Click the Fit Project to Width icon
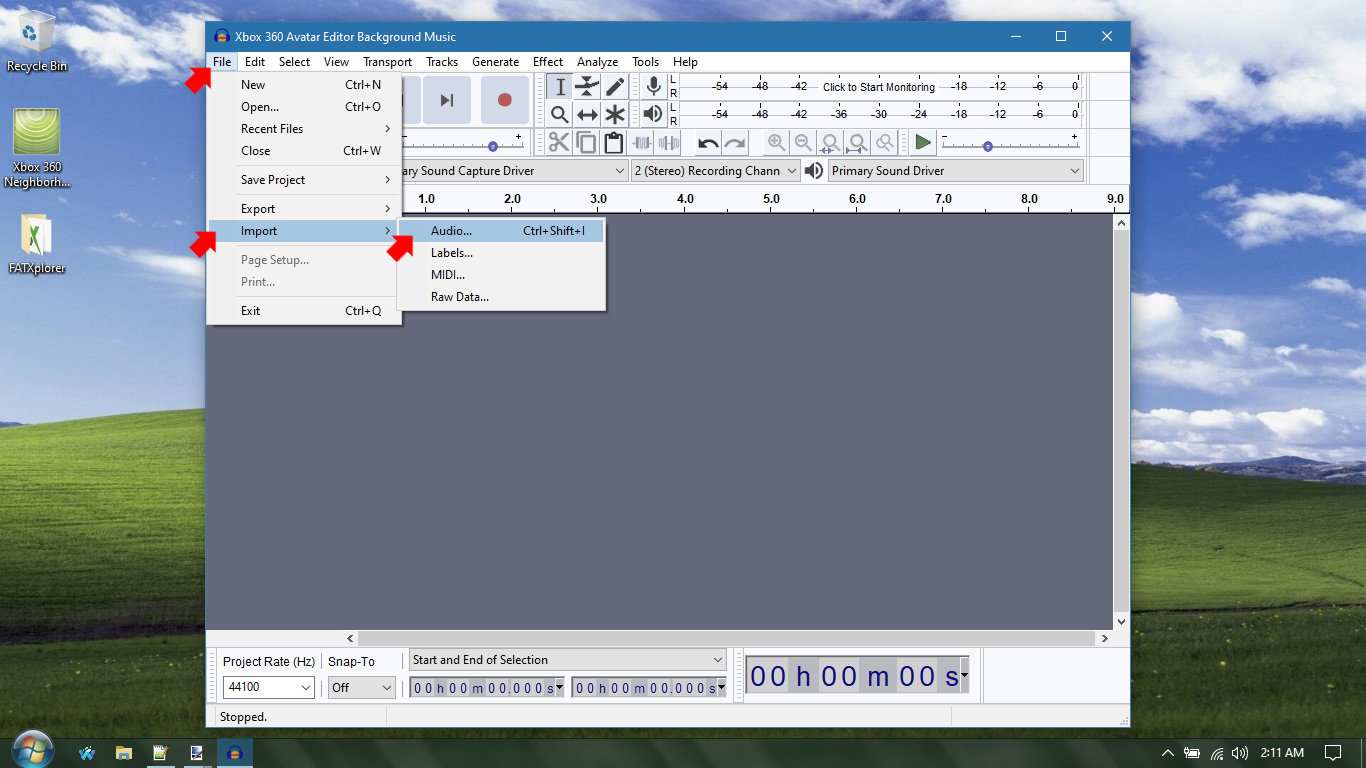Screen dimensions: 1366x768 point(857,143)
